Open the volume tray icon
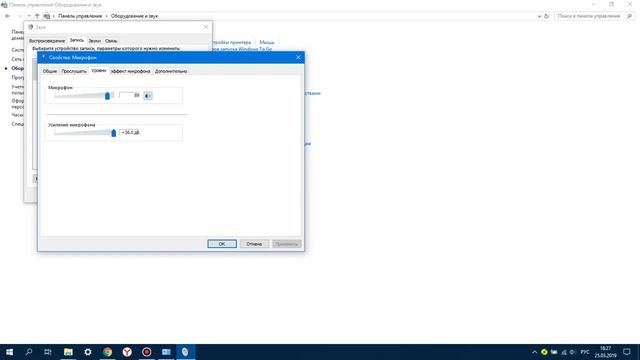 pos(573,352)
